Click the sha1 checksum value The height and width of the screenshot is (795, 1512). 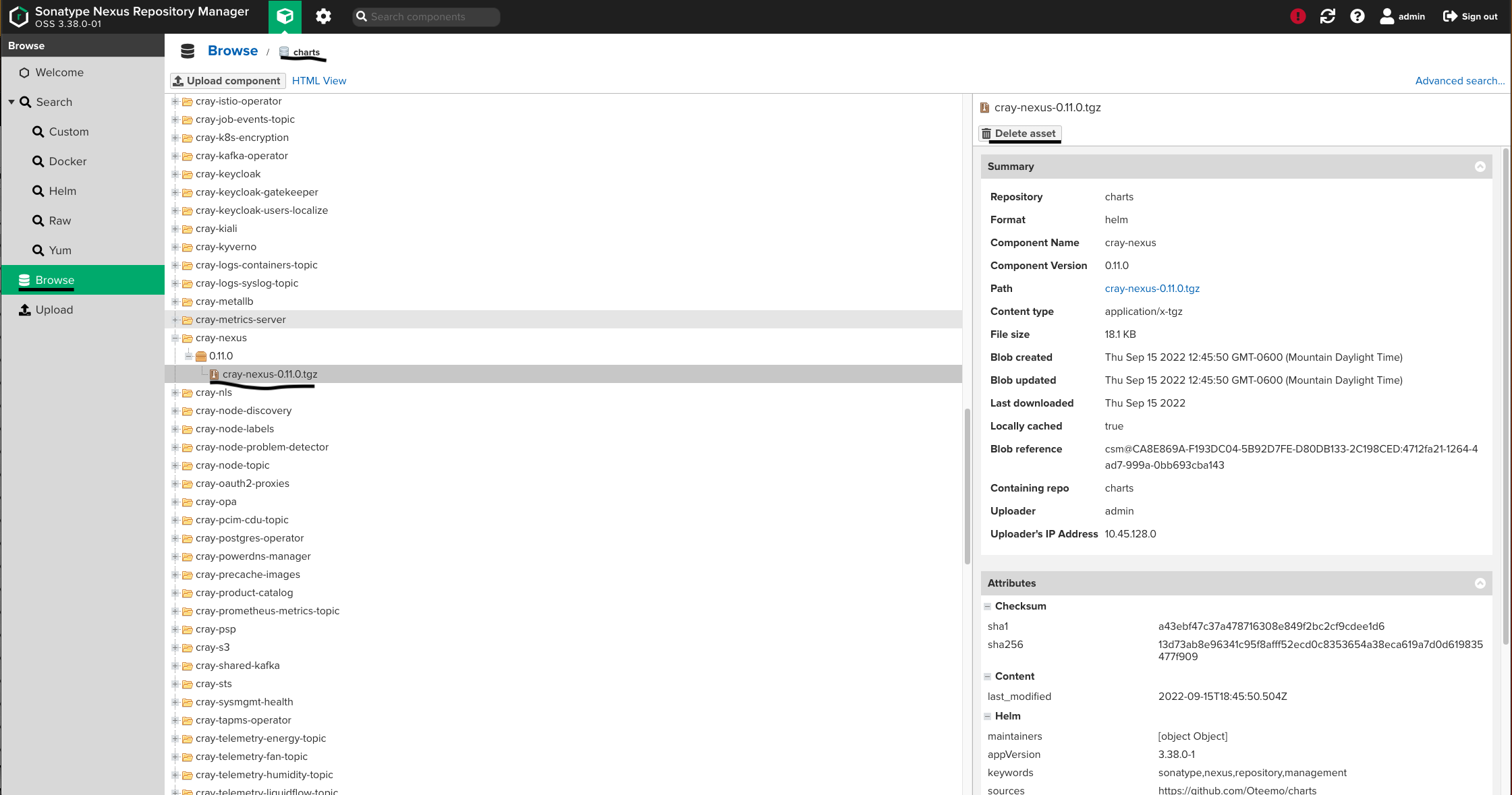pyautogui.click(x=1271, y=626)
